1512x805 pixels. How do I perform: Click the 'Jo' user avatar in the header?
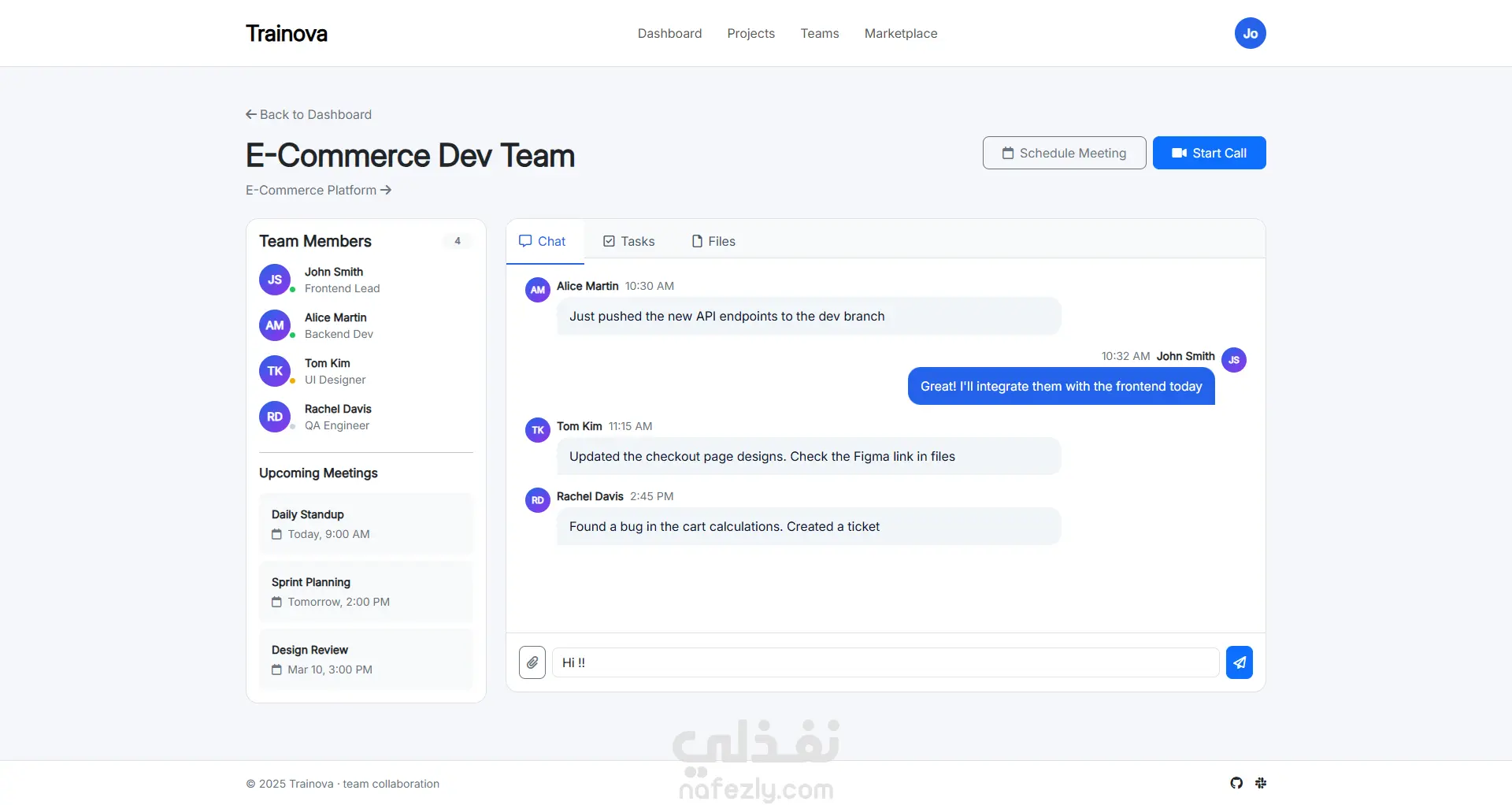[1250, 33]
